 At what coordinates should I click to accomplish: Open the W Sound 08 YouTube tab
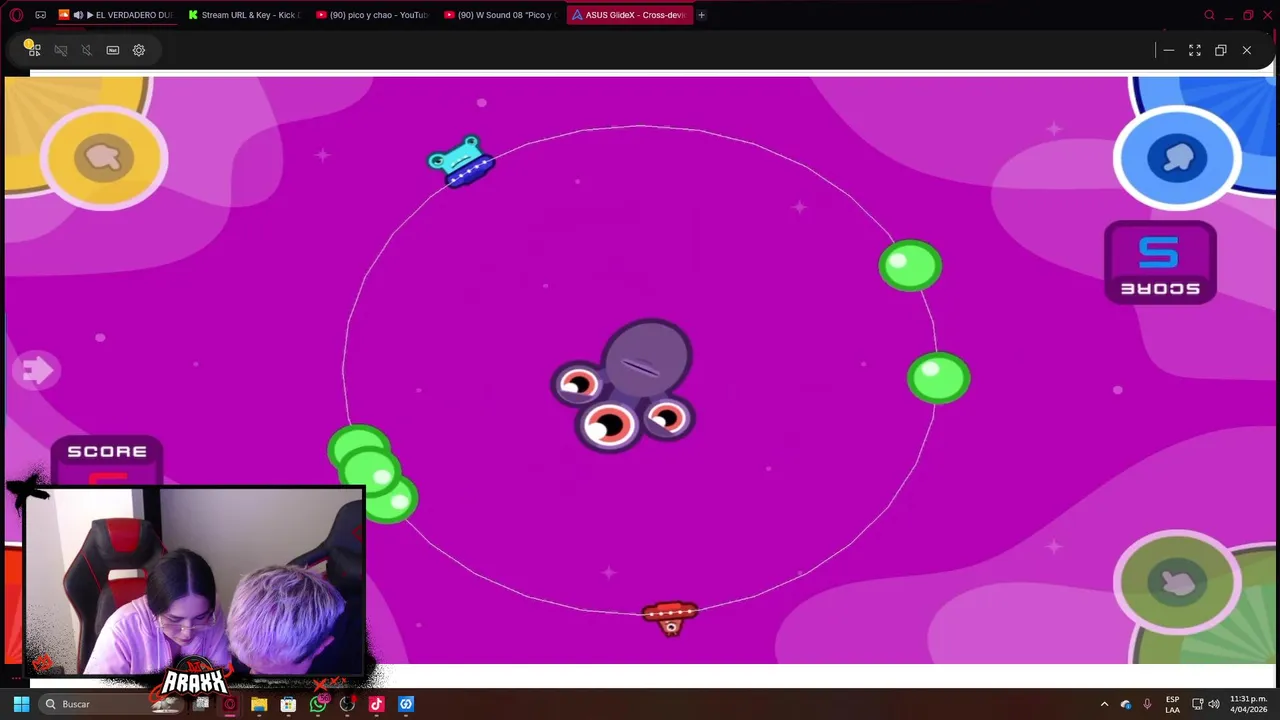[499, 15]
